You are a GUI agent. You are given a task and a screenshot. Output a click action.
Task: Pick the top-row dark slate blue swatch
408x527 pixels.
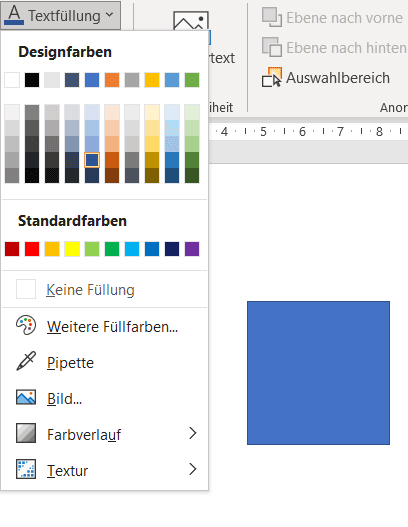pos(72,80)
